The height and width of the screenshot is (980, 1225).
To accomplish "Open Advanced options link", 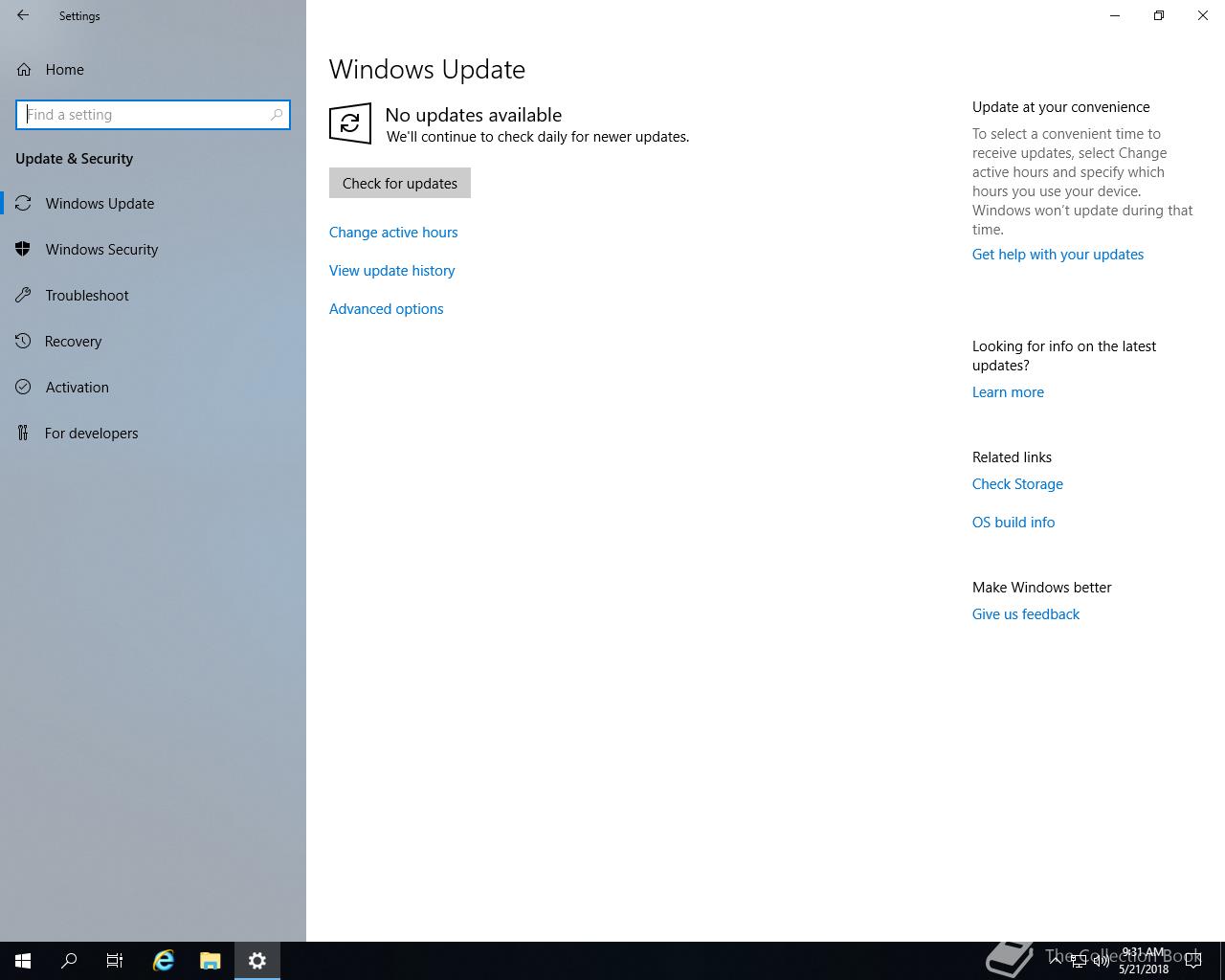I will click(x=387, y=309).
